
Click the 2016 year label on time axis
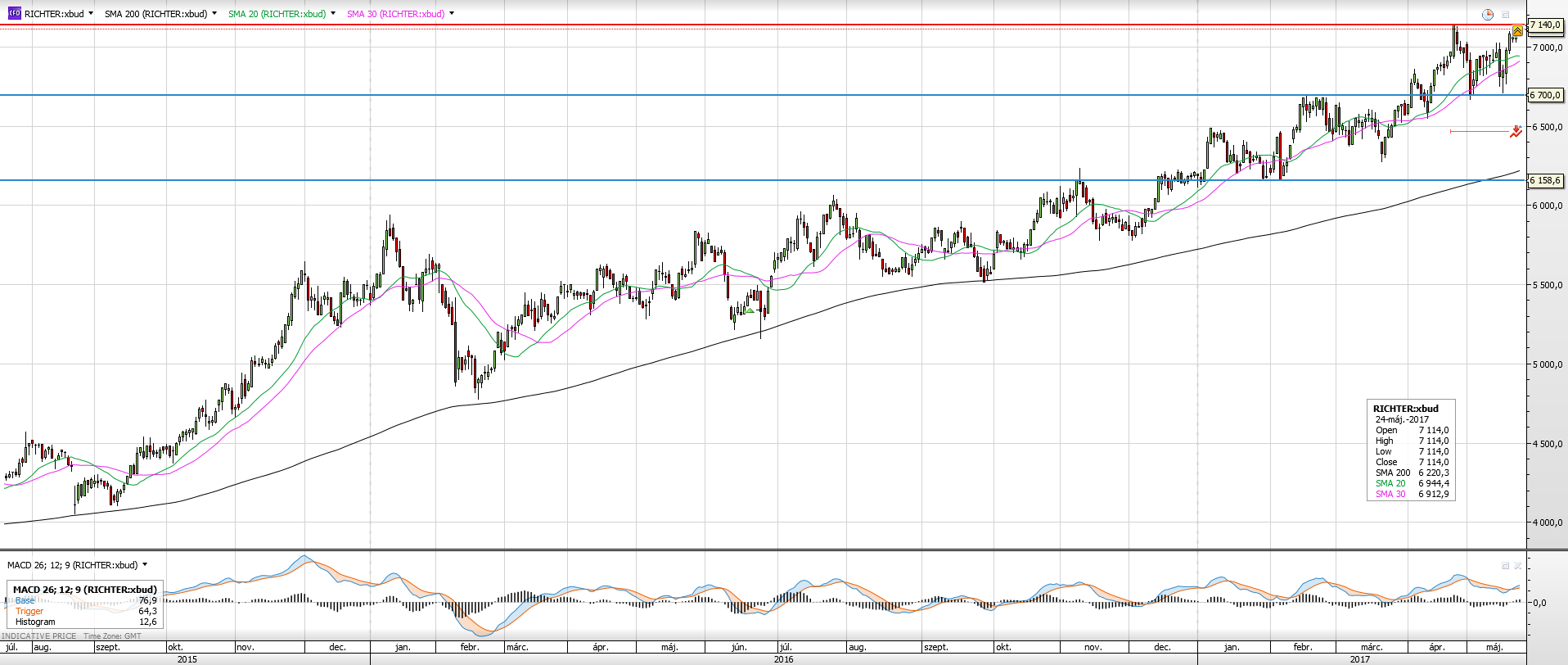tap(783, 659)
